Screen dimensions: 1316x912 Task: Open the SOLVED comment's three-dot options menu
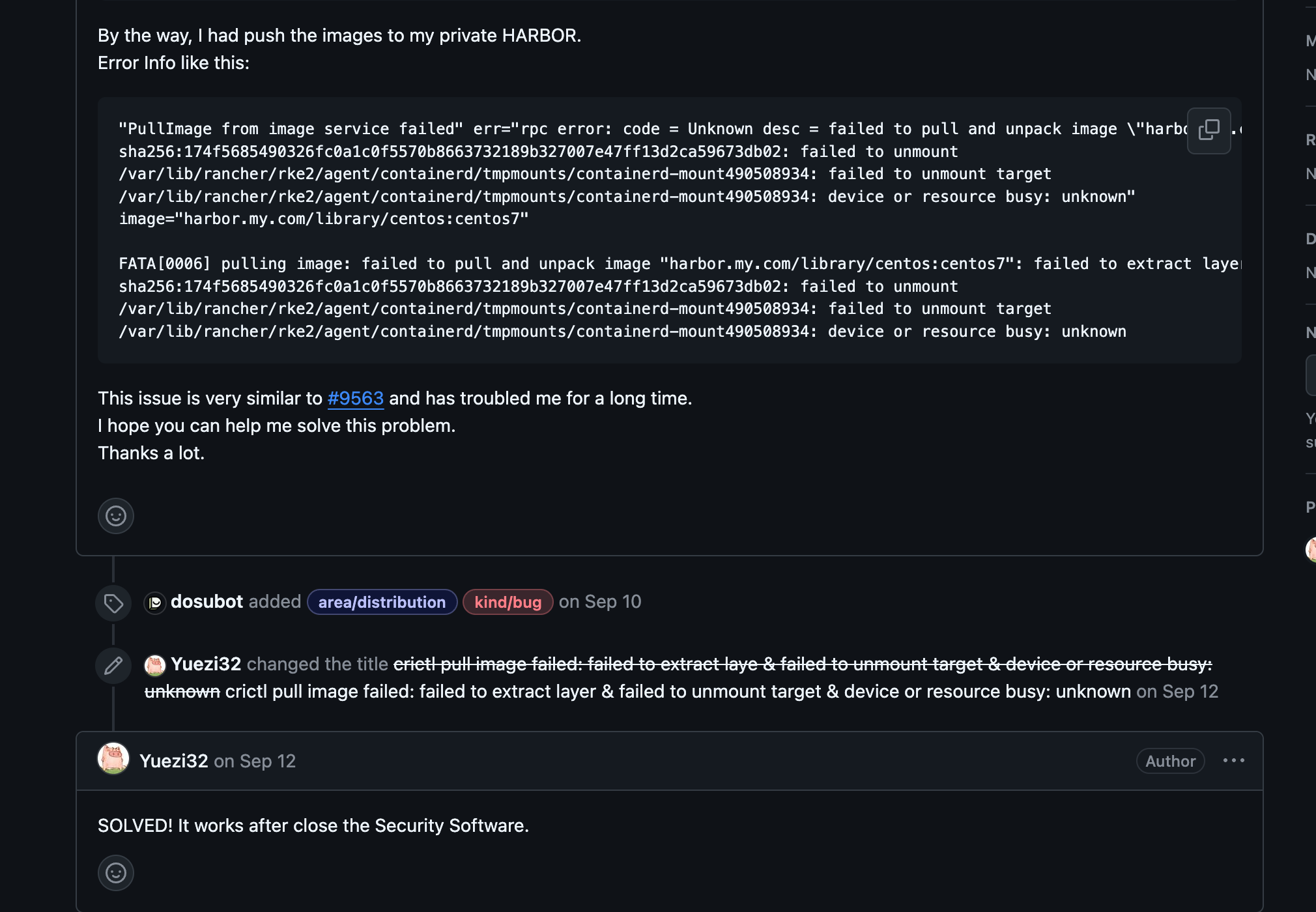(x=1233, y=760)
